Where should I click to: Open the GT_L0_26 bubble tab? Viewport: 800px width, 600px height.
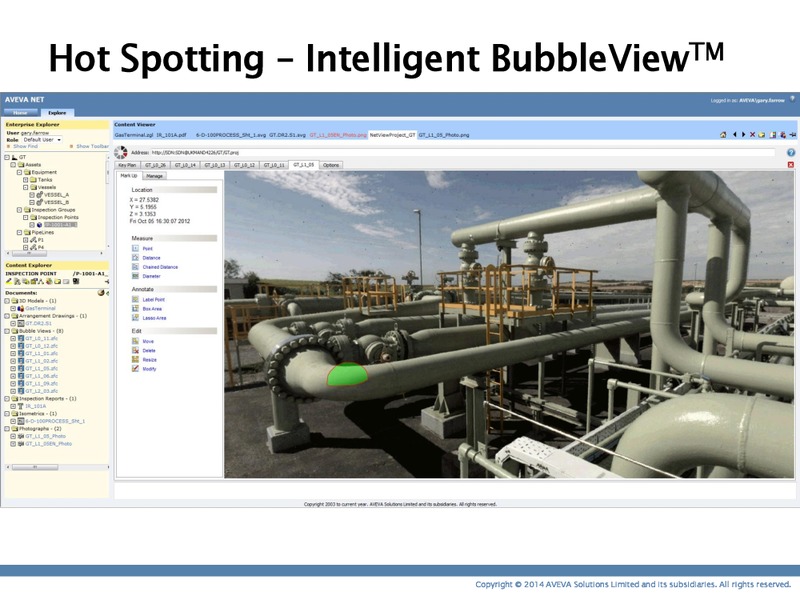[x=155, y=165]
